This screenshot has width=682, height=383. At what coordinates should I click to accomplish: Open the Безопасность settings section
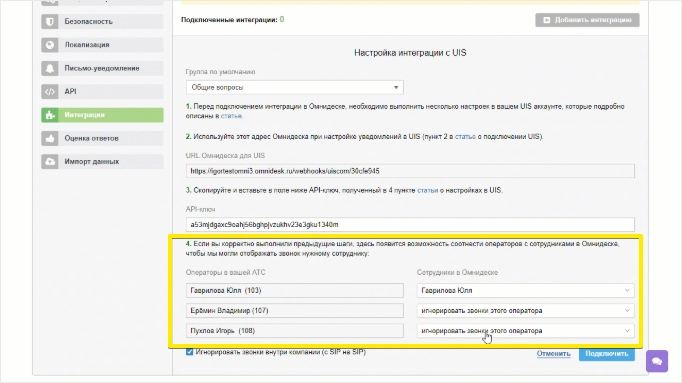pyautogui.click(x=102, y=21)
